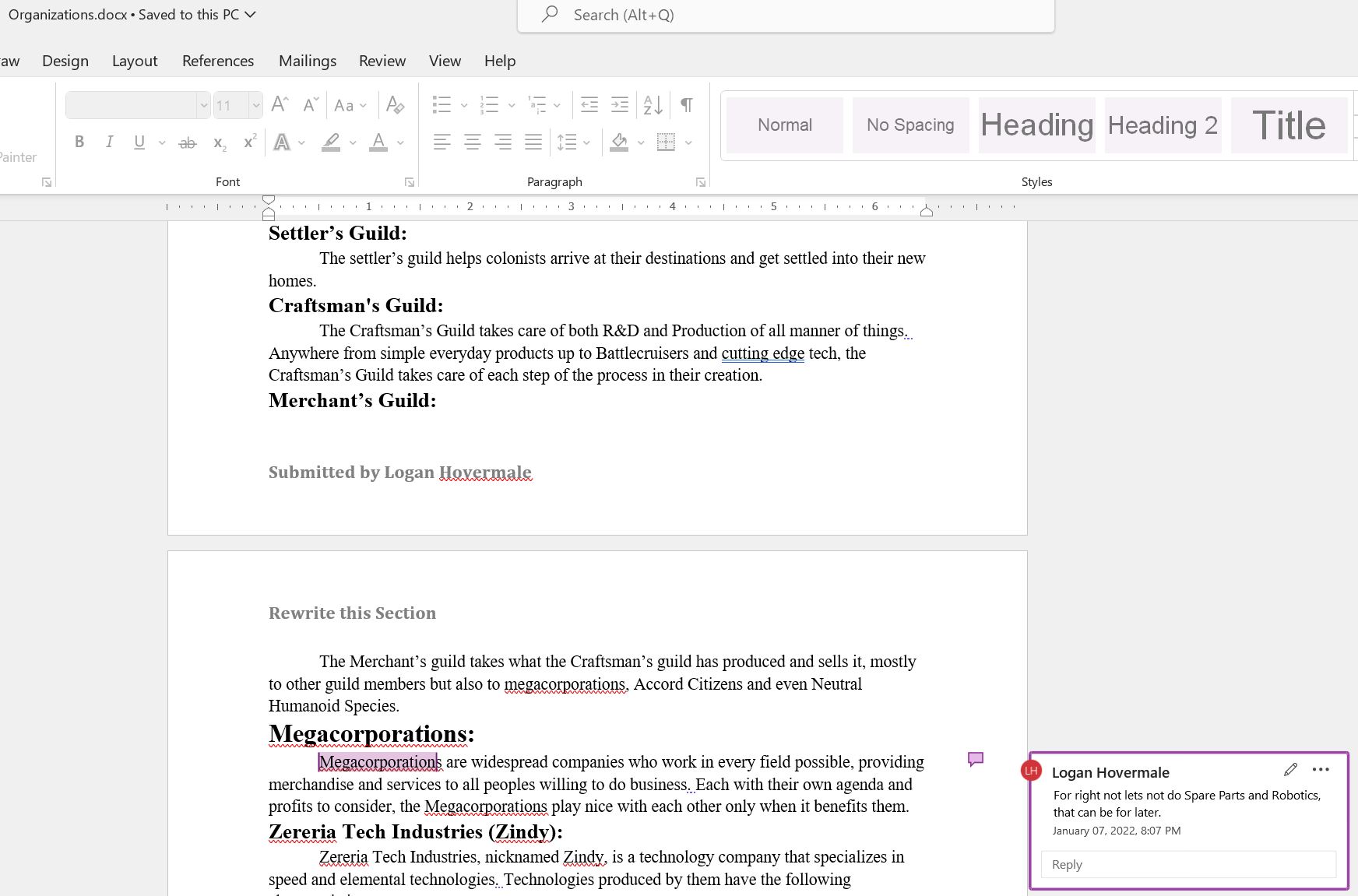Screen dimensions: 1358x896
Task: Apply bullet list formatting
Action: tap(442, 105)
